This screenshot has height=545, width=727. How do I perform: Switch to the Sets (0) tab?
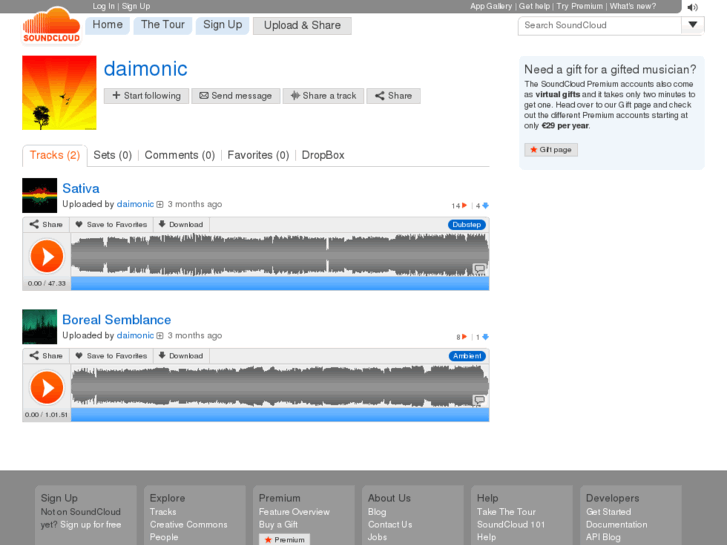[113, 155]
